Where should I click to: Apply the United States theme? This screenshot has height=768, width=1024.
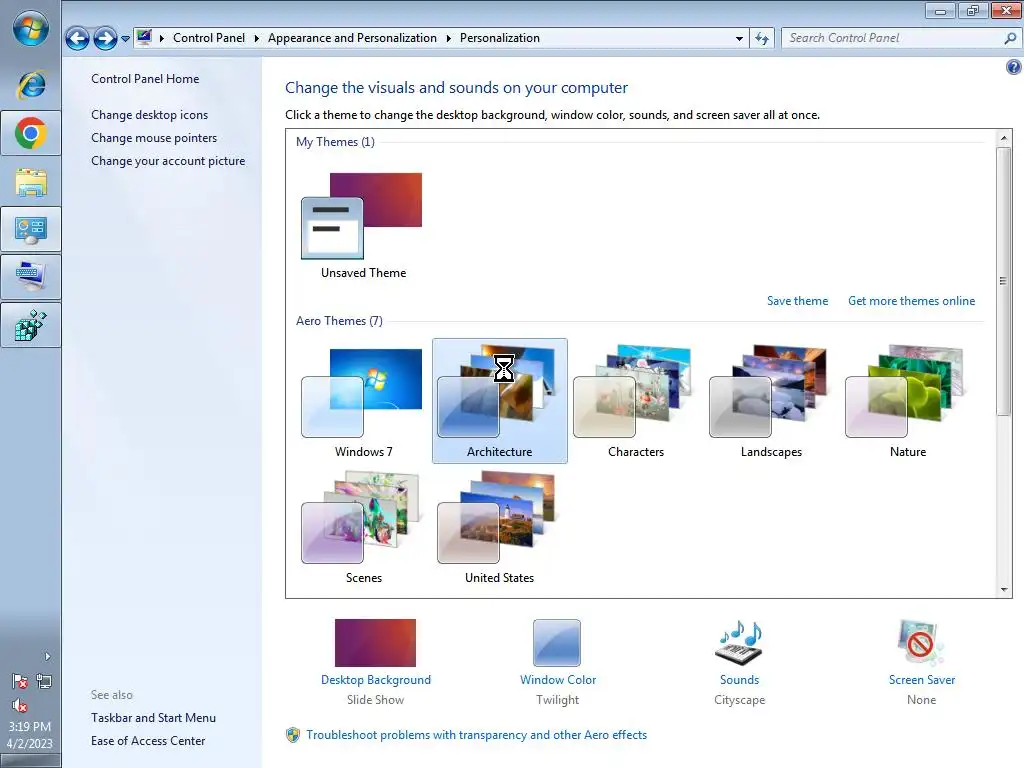click(x=500, y=526)
